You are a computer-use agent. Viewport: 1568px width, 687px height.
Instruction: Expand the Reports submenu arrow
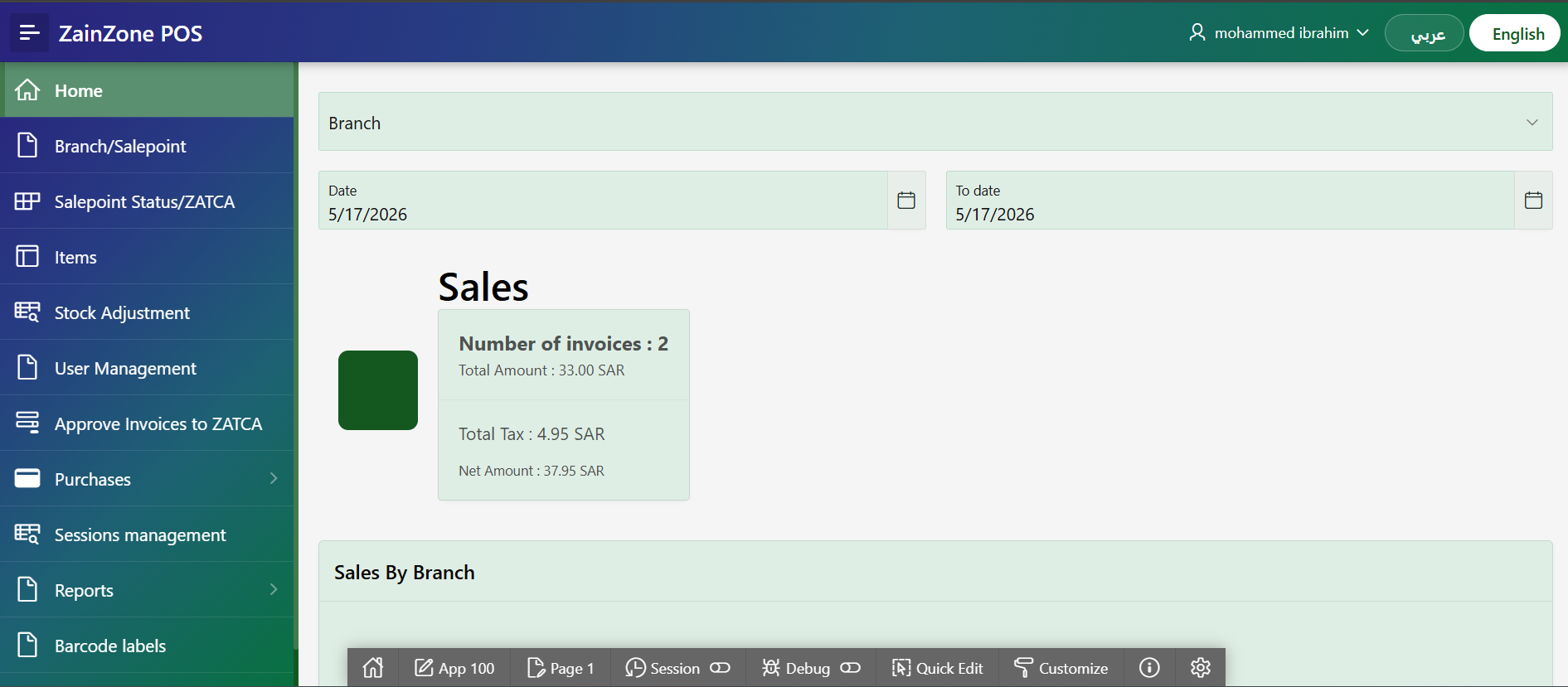pos(274,589)
